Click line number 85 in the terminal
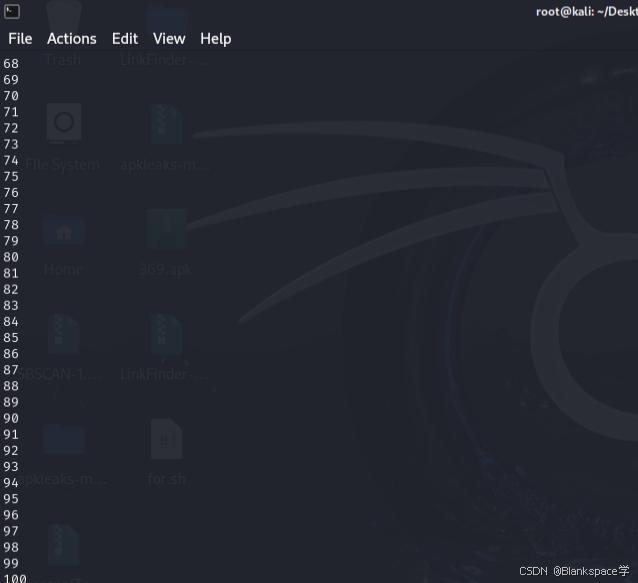 (11, 338)
